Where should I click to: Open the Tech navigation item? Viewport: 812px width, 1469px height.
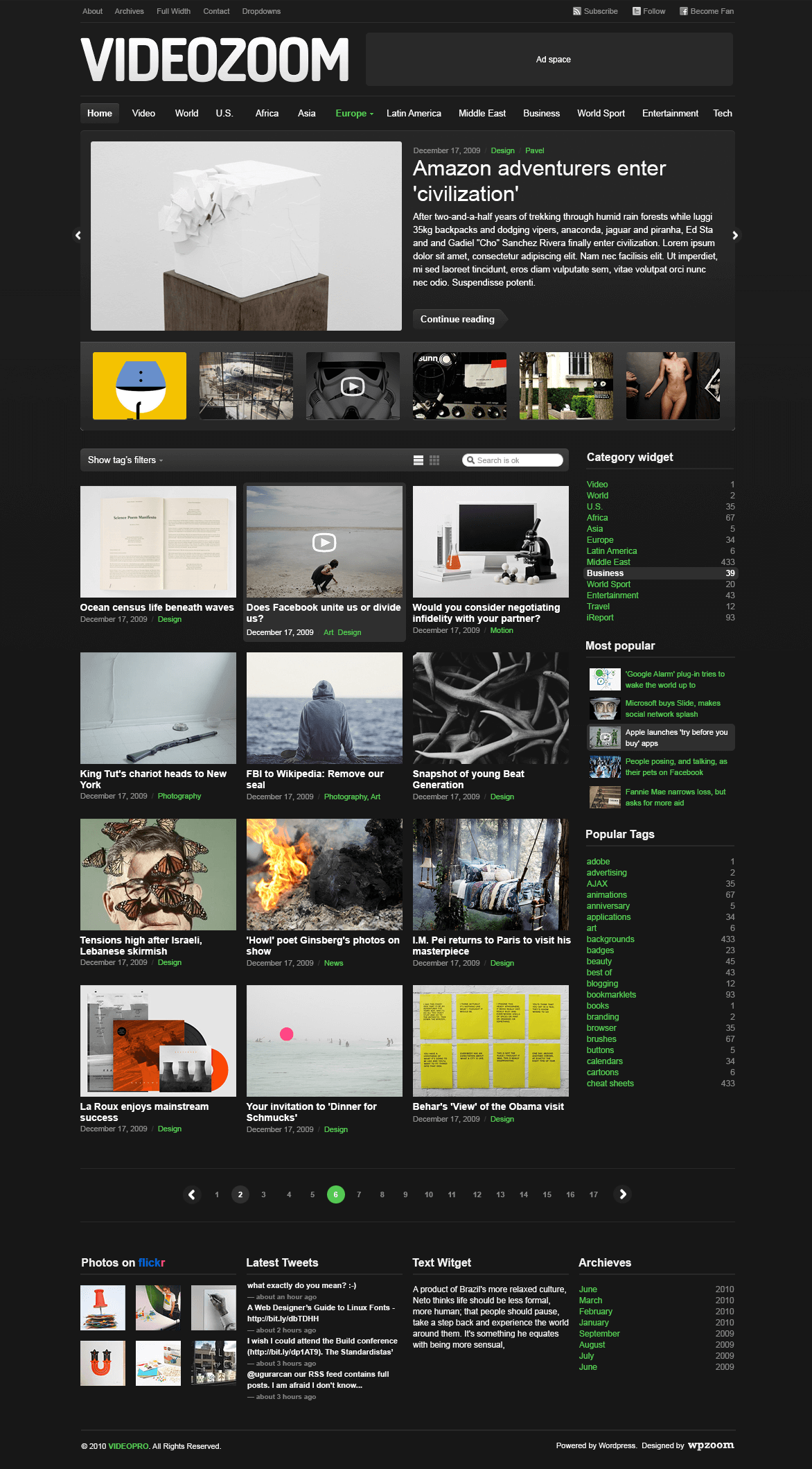click(723, 114)
